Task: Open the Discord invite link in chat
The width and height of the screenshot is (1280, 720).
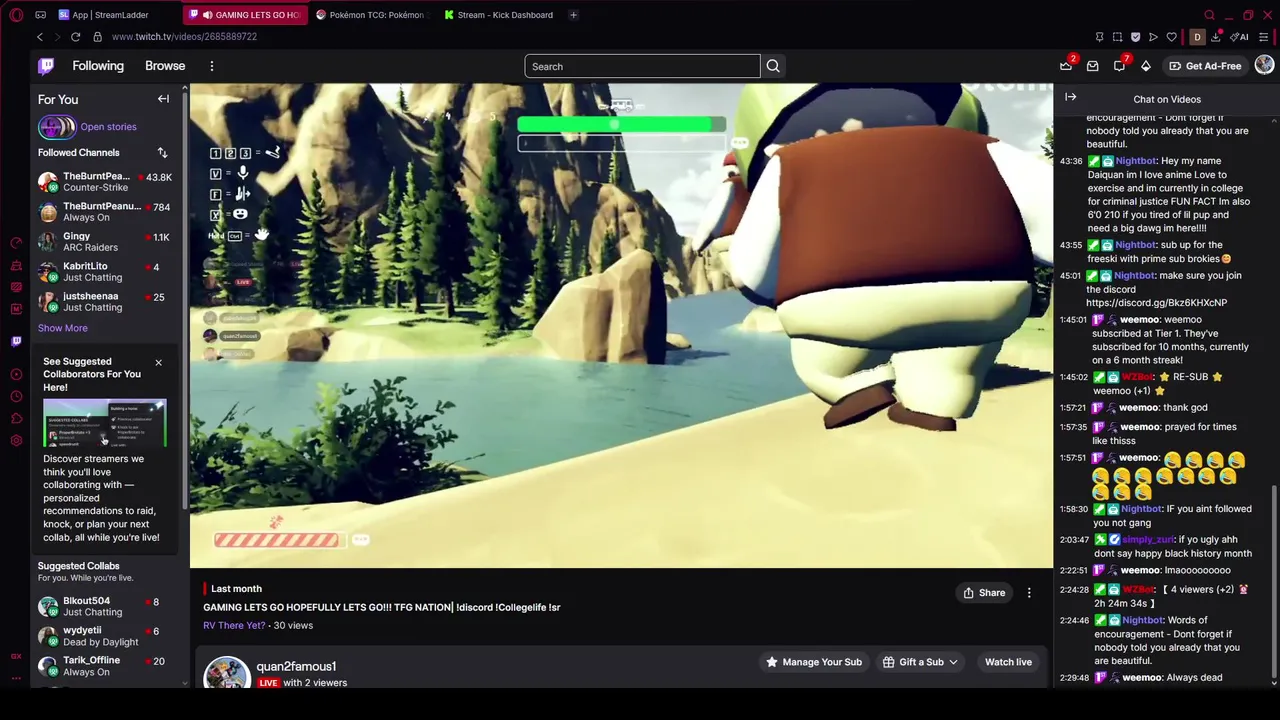Action: (x=1156, y=303)
